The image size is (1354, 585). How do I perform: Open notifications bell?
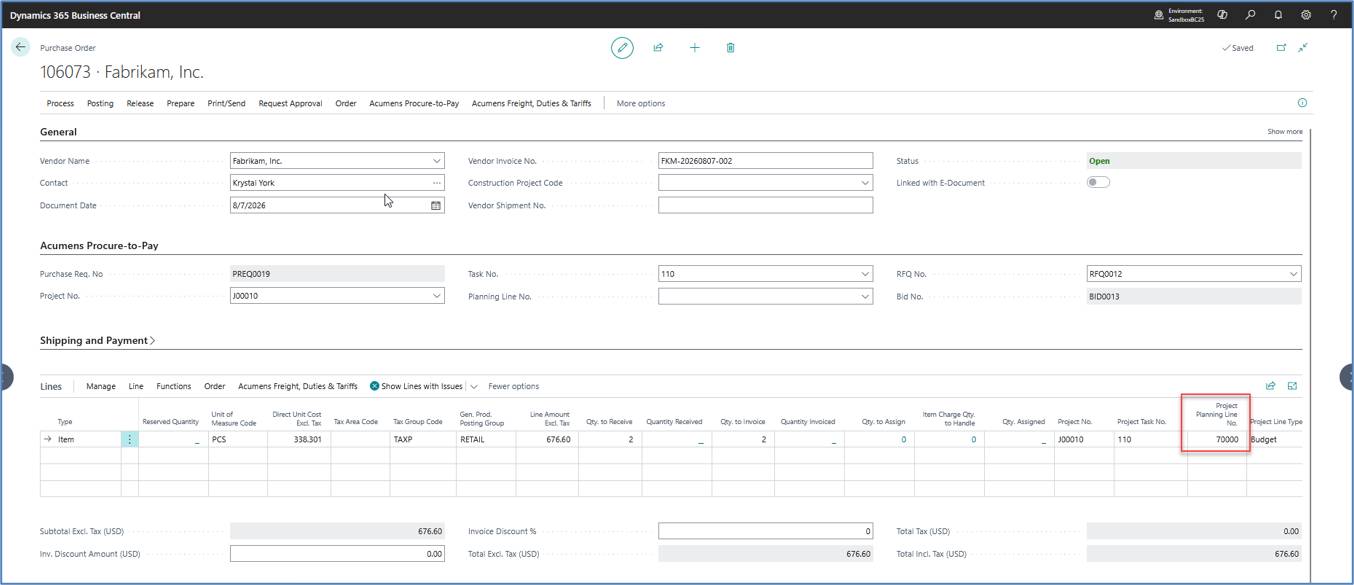[x=1278, y=15]
